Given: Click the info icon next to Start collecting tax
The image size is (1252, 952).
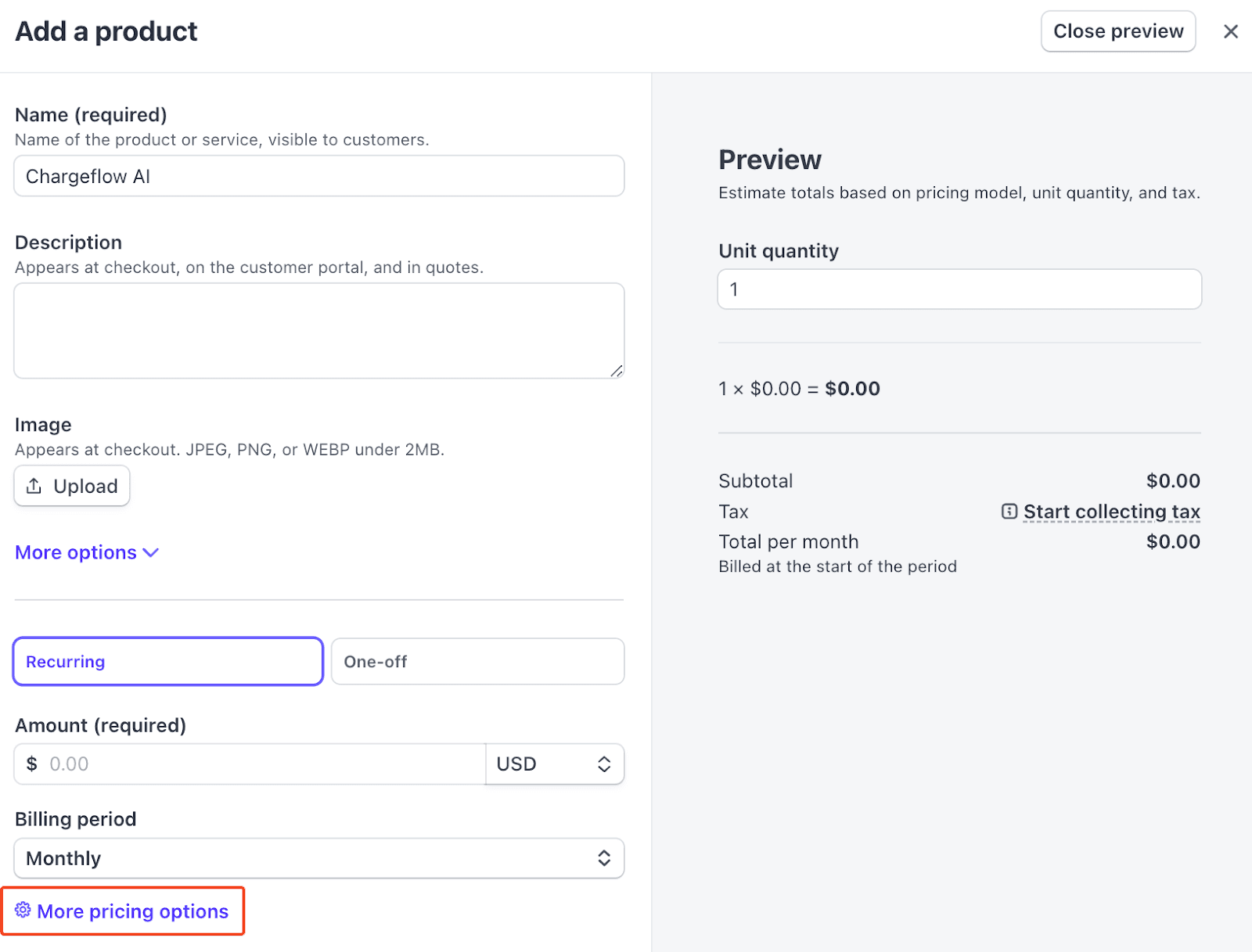Looking at the screenshot, I should (1009, 511).
